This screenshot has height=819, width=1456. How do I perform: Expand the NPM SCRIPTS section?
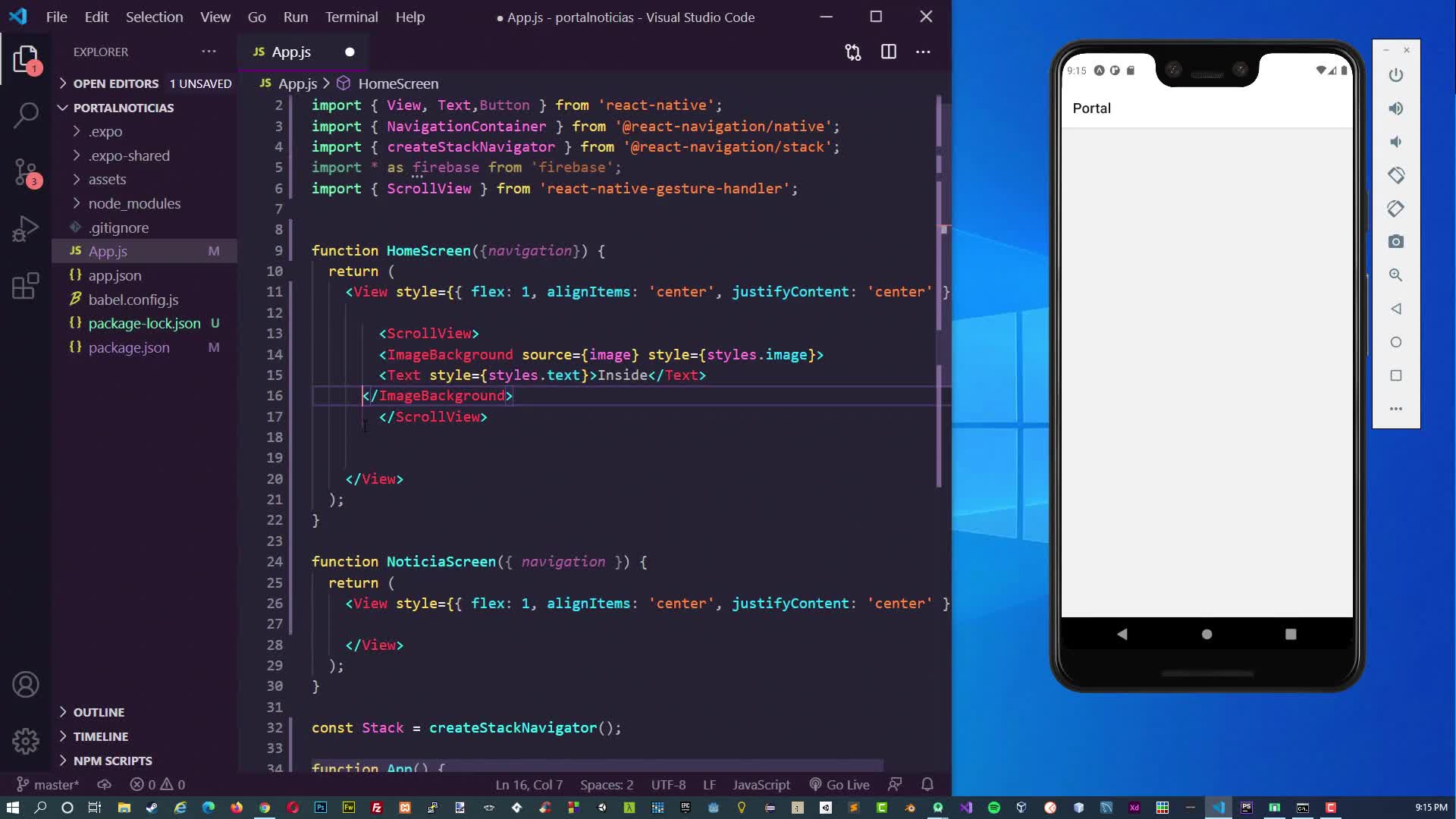click(x=112, y=761)
